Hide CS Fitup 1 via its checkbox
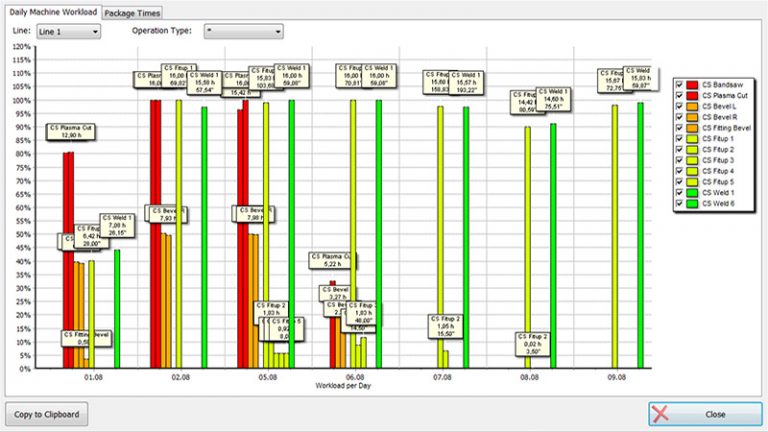The image size is (768, 432). [679, 138]
